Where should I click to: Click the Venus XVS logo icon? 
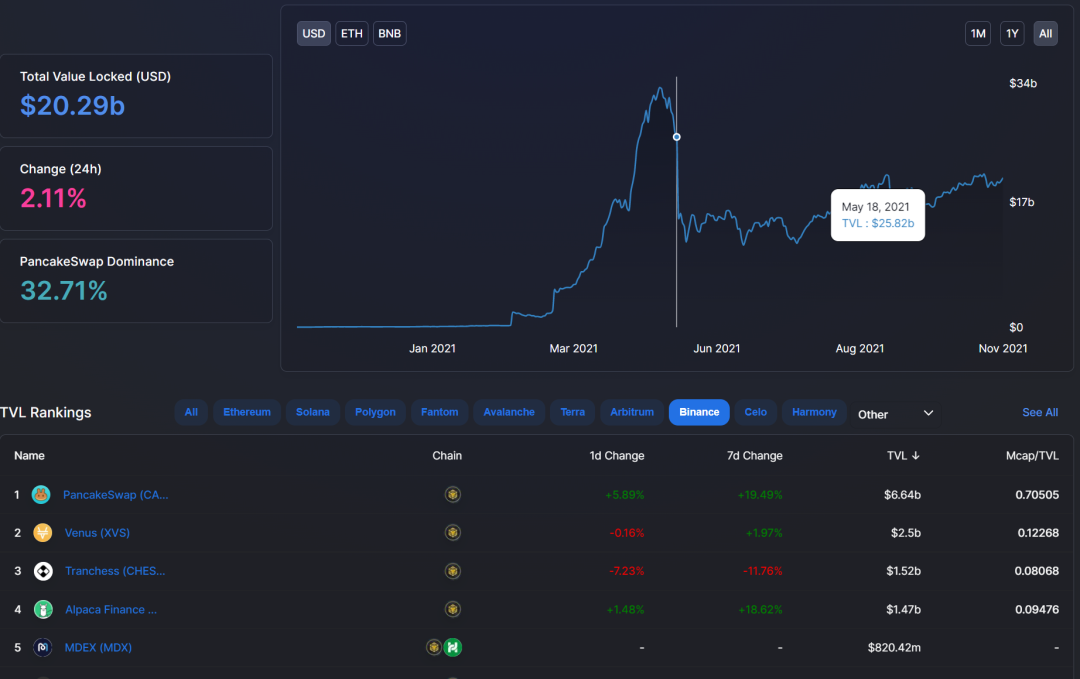[x=43, y=532]
